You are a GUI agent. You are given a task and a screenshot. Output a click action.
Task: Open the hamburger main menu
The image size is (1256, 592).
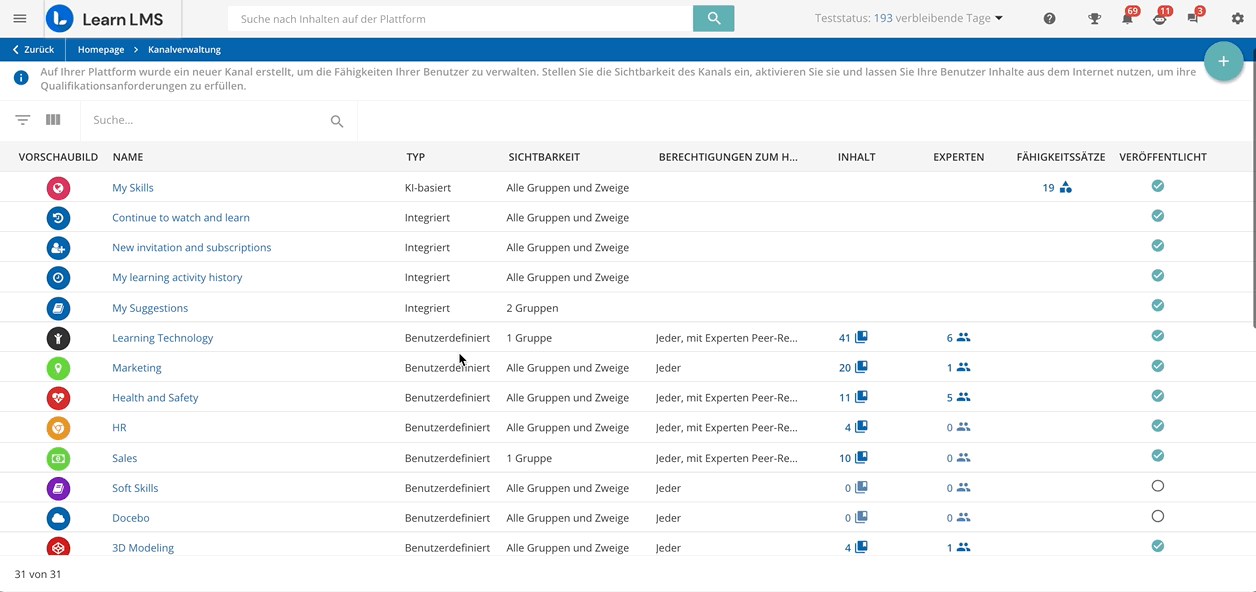pyautogui.click(x=20, y=19)
